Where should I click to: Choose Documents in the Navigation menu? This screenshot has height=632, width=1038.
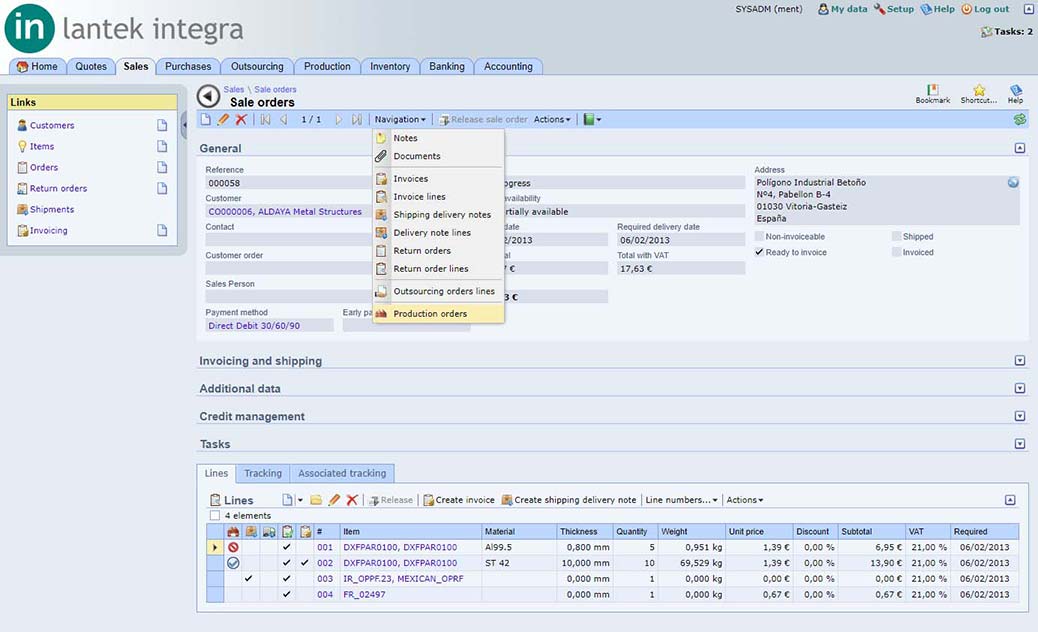438,156
